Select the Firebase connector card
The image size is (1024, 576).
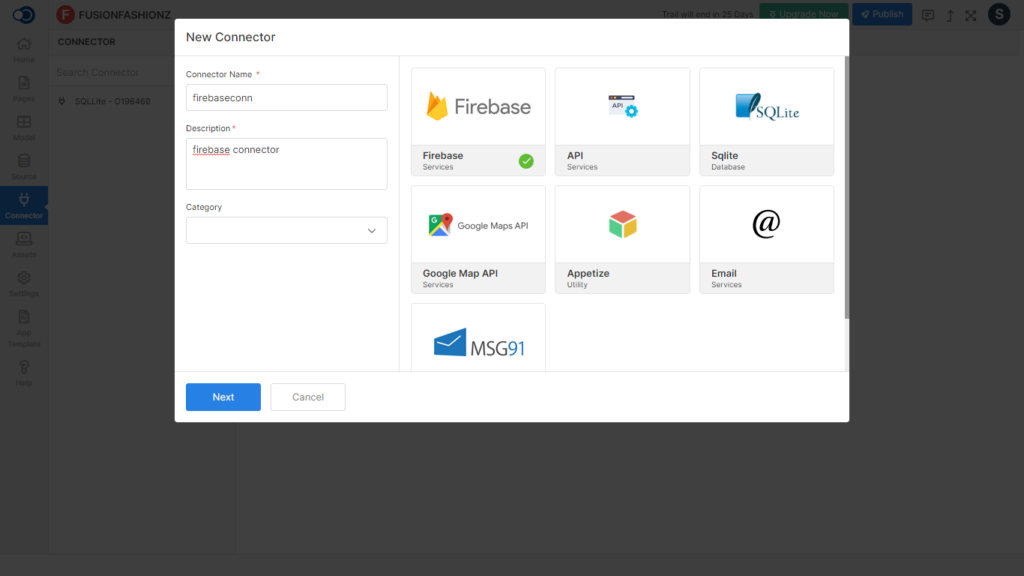478,121
